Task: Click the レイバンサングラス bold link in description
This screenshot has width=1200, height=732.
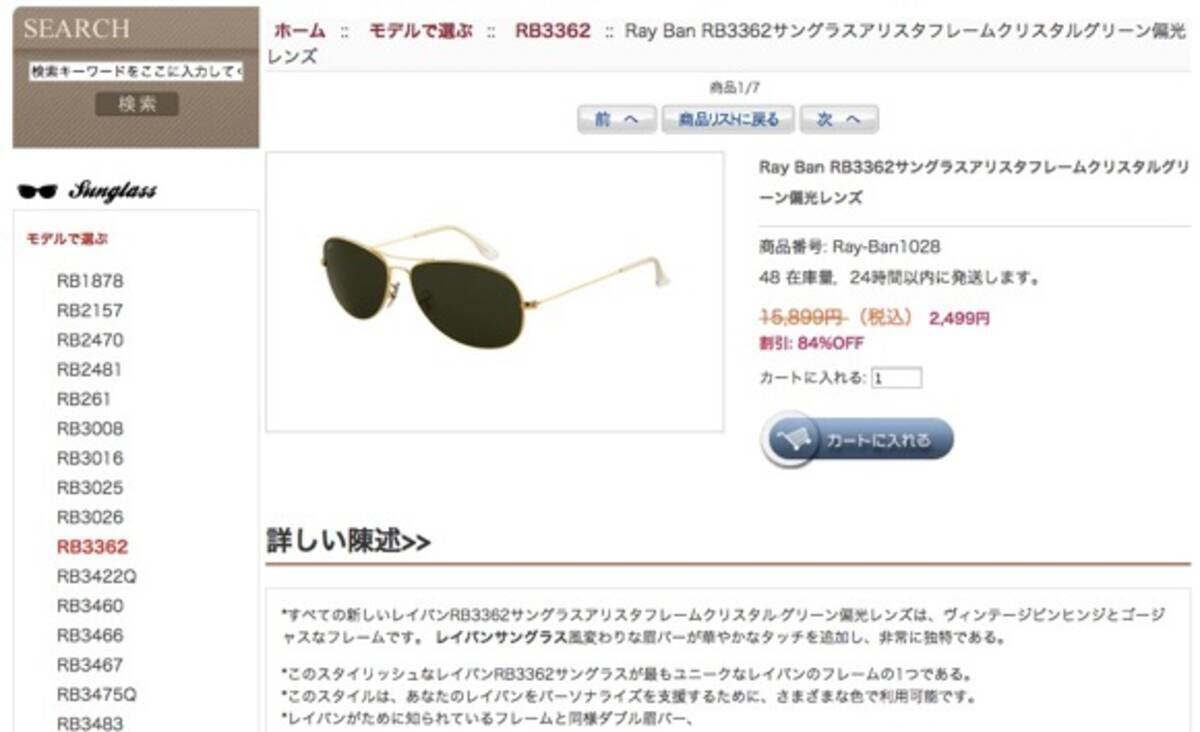Action: pyautogui.click(x=501, y=637)
